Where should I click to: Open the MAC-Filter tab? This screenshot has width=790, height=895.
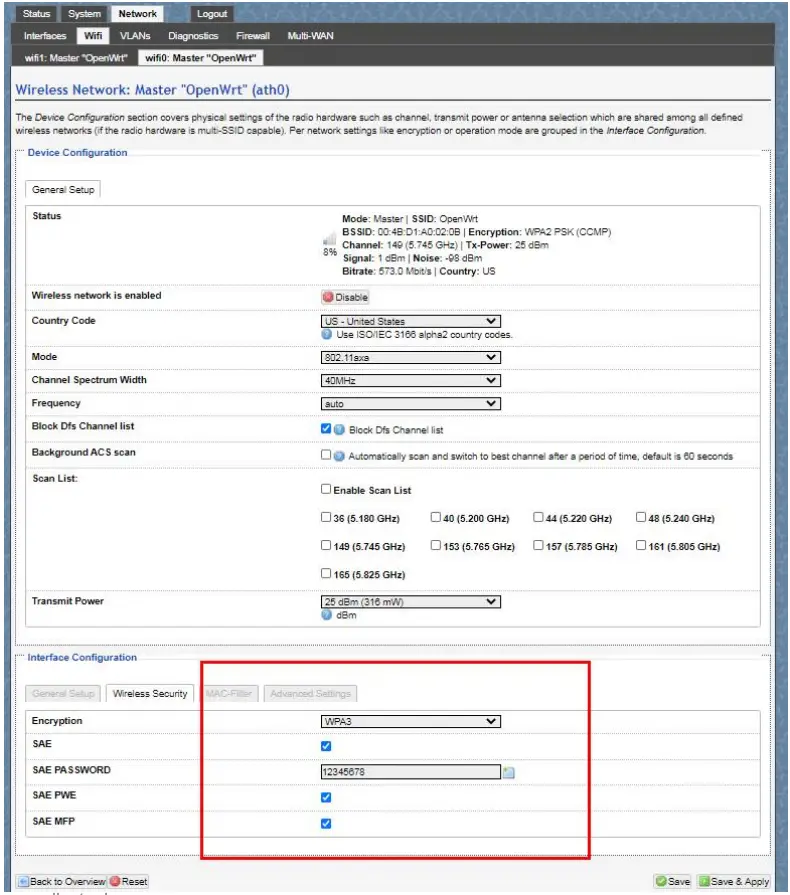point(228,693)
